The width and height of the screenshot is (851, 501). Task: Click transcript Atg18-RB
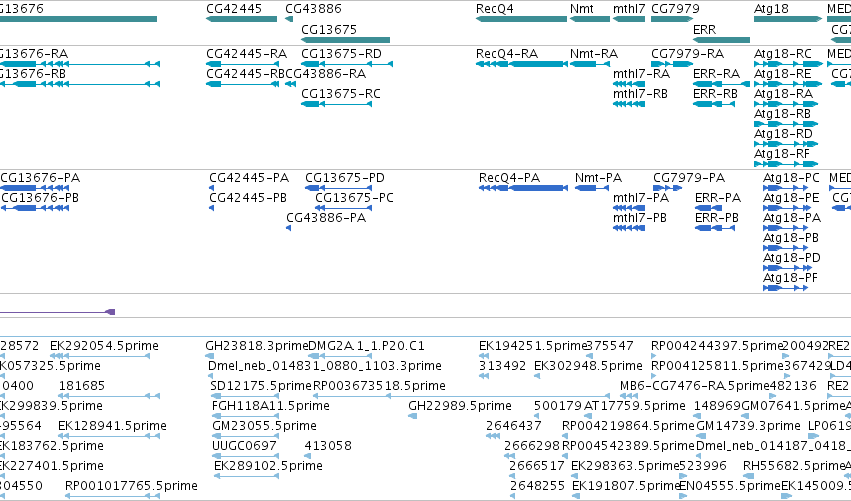click(x=786, y=124)
